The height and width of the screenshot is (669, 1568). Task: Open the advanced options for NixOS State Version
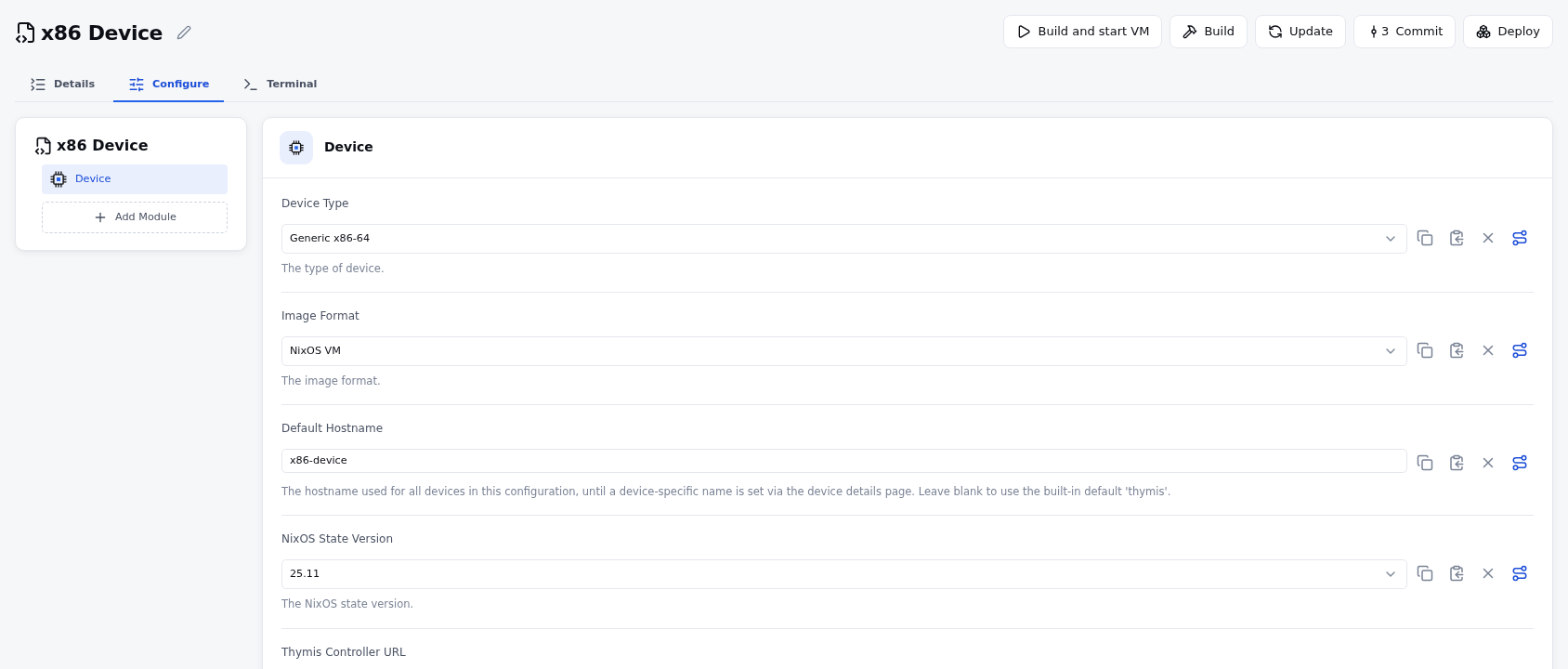click(x=1520, y=573)
